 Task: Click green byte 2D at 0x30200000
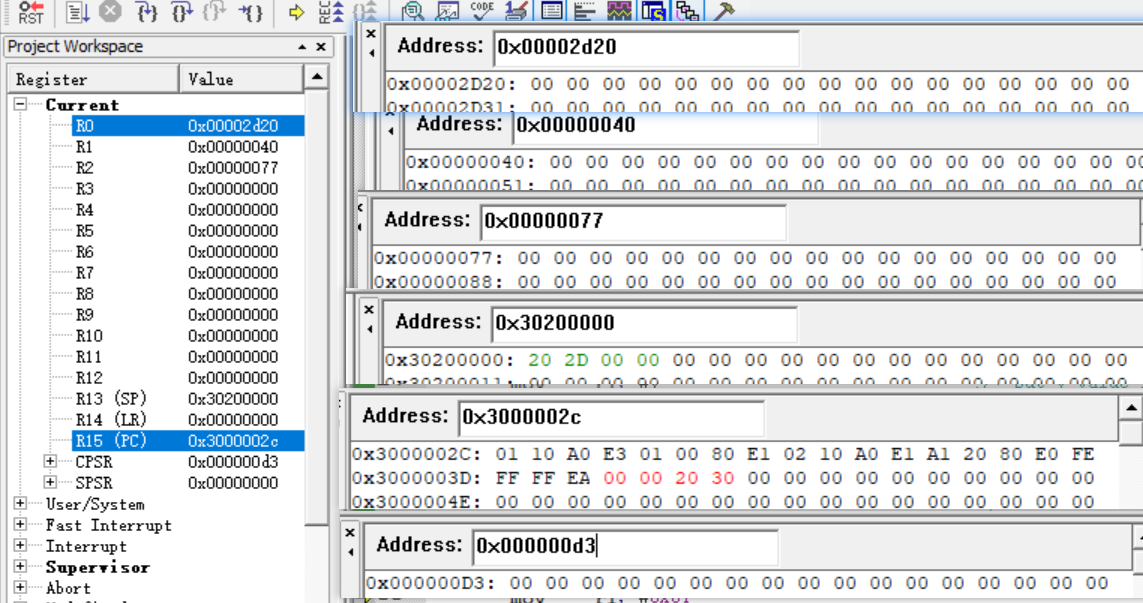pos(576,360)
